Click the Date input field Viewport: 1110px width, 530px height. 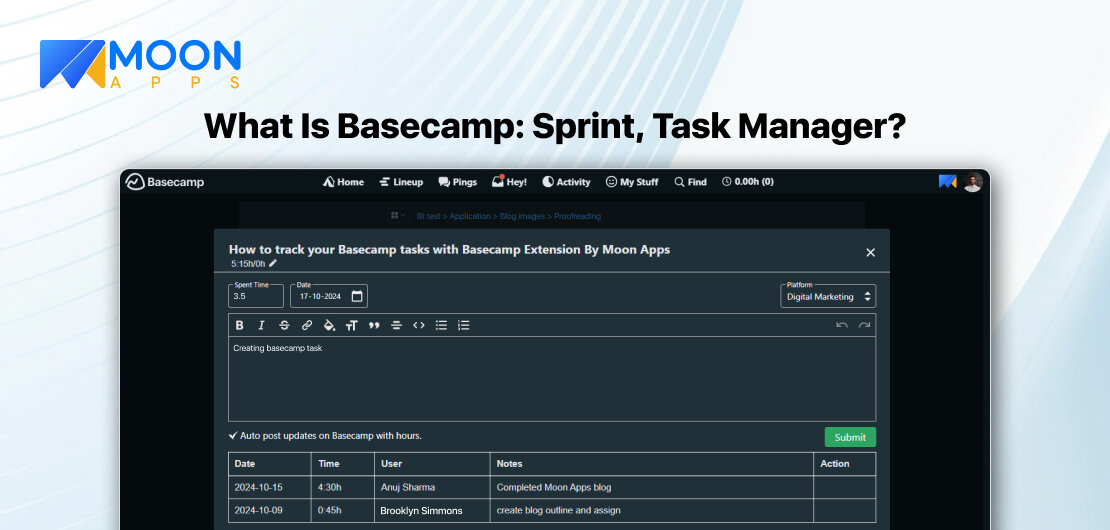[x=328, y=296]
